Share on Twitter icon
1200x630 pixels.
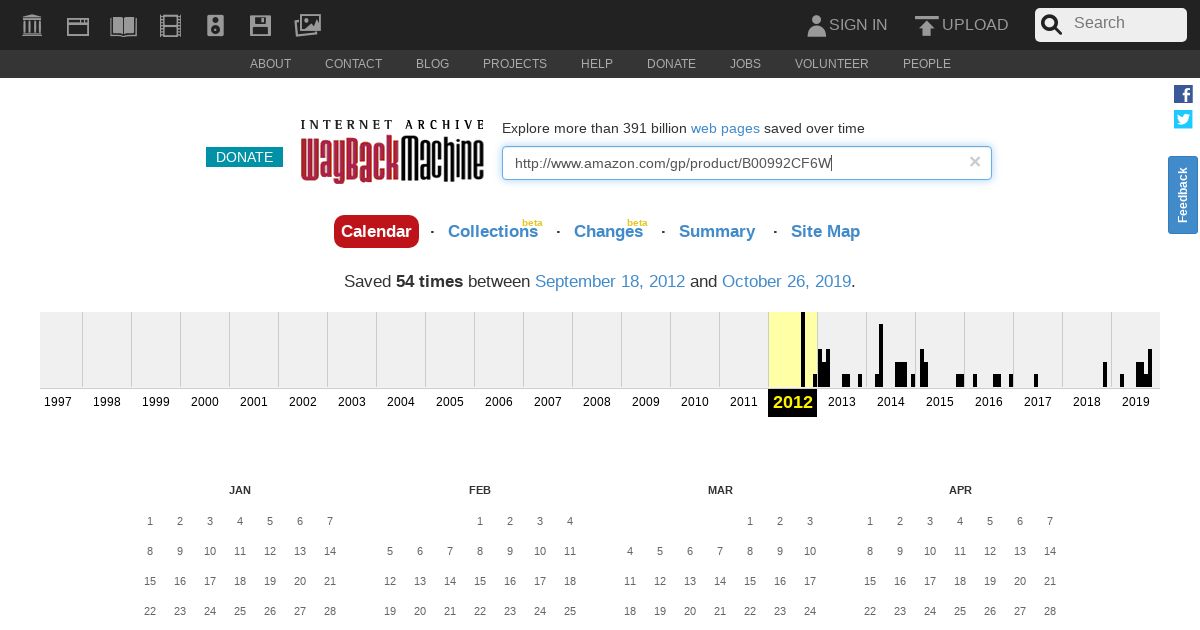click(x=1183, y=119)
